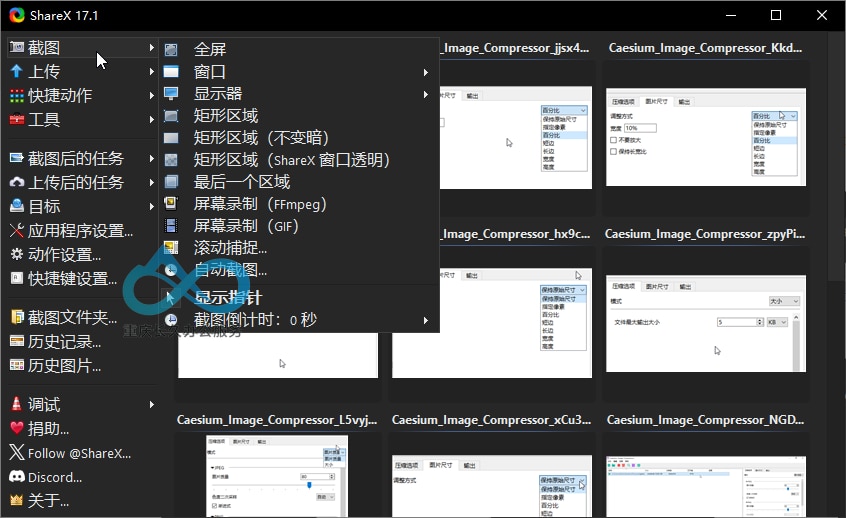Click the 全屏 fullscreen icon
Image resolution: width=846 pixels, height=518 pixels.
point(171,50)
